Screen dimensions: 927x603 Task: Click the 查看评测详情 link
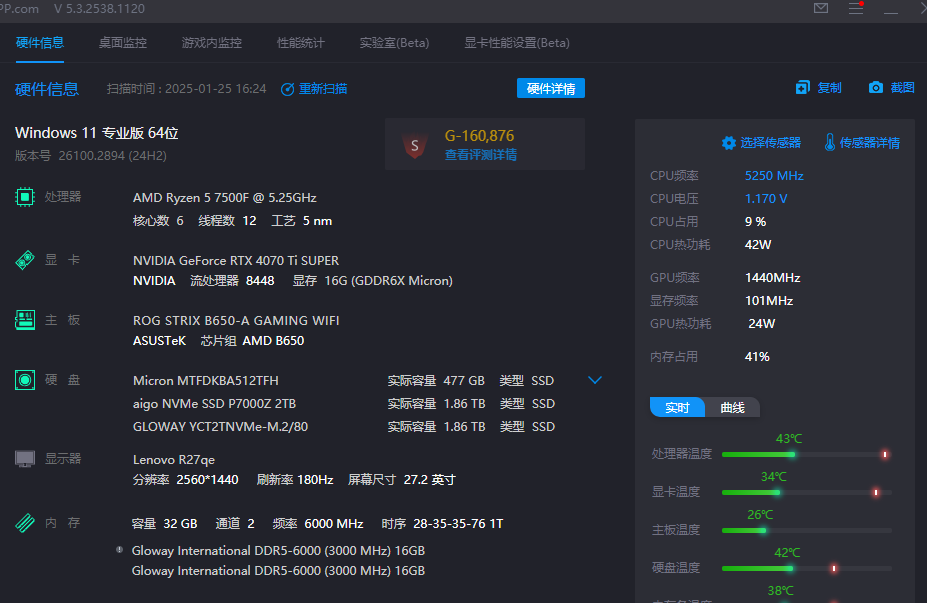click(x=480, y=155)
